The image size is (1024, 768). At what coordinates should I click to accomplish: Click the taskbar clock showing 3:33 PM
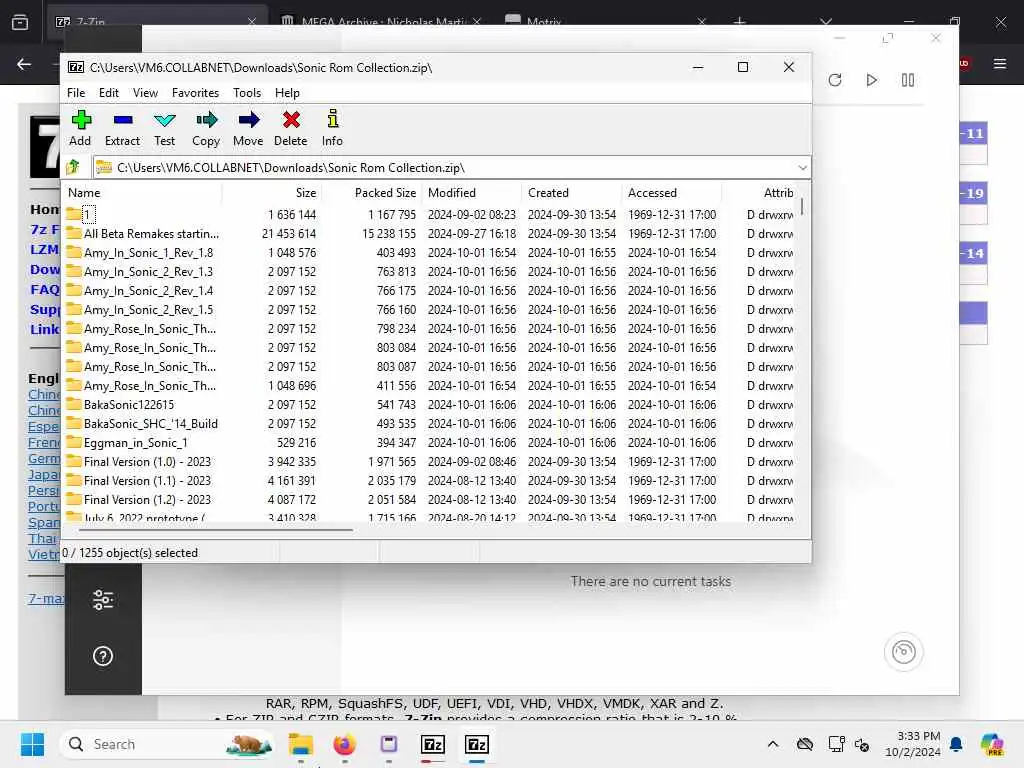click(912, 744)
